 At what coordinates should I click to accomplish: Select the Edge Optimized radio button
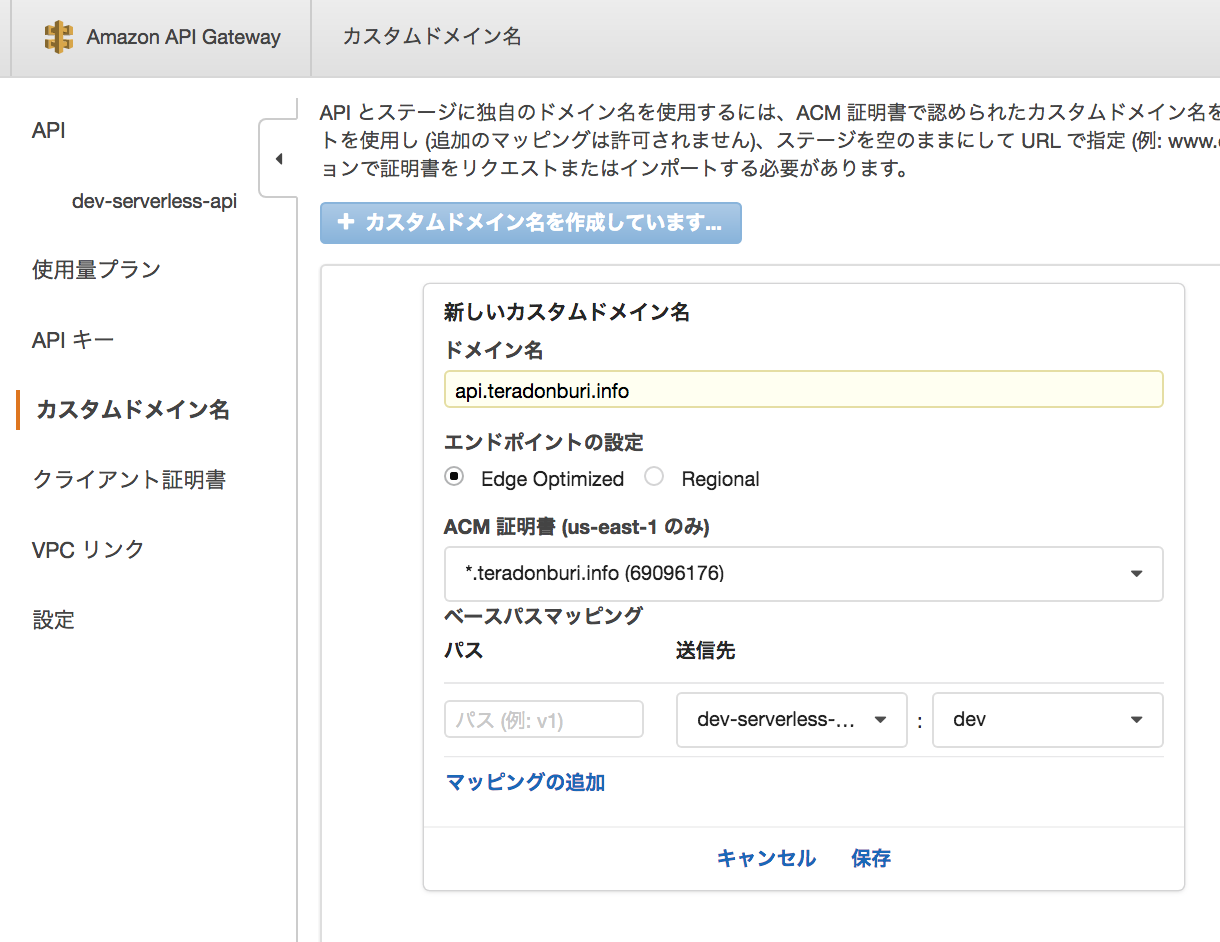coord(454,478)
